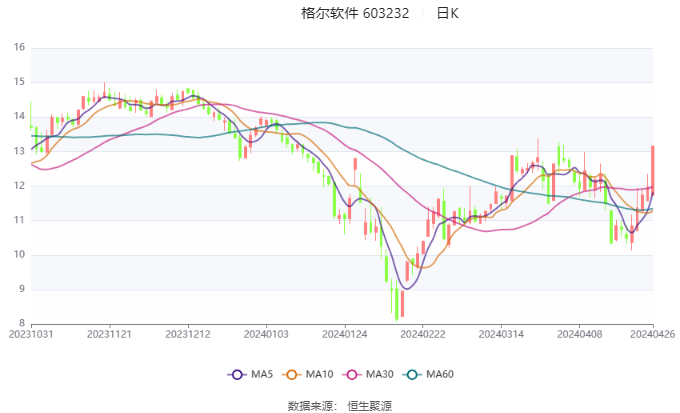
Task: Select the 20231031 date on the x-axis
Action: pyautogui.click(x=31, y=334)
